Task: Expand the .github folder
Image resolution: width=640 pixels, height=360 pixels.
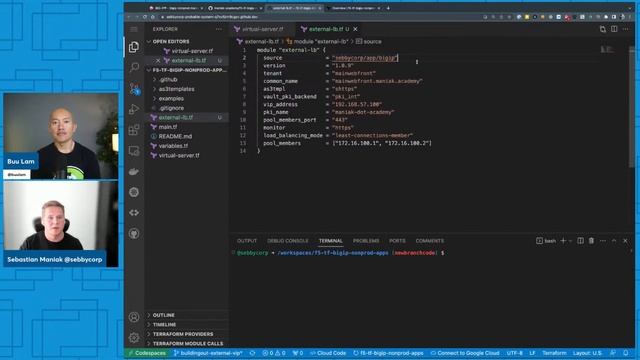Action: [168, 80]
